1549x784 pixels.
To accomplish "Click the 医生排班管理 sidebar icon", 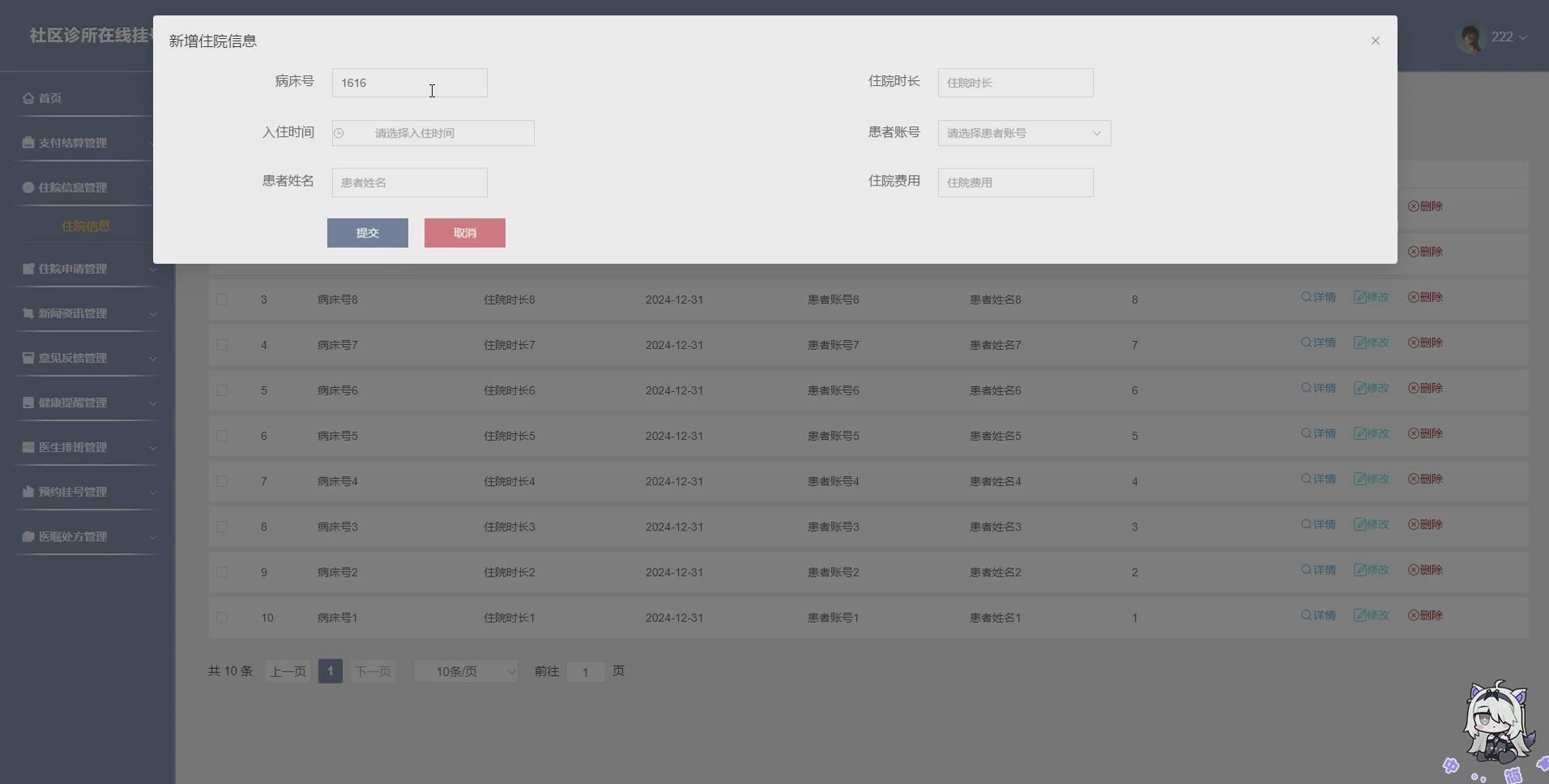I will [x=27, y=446].
